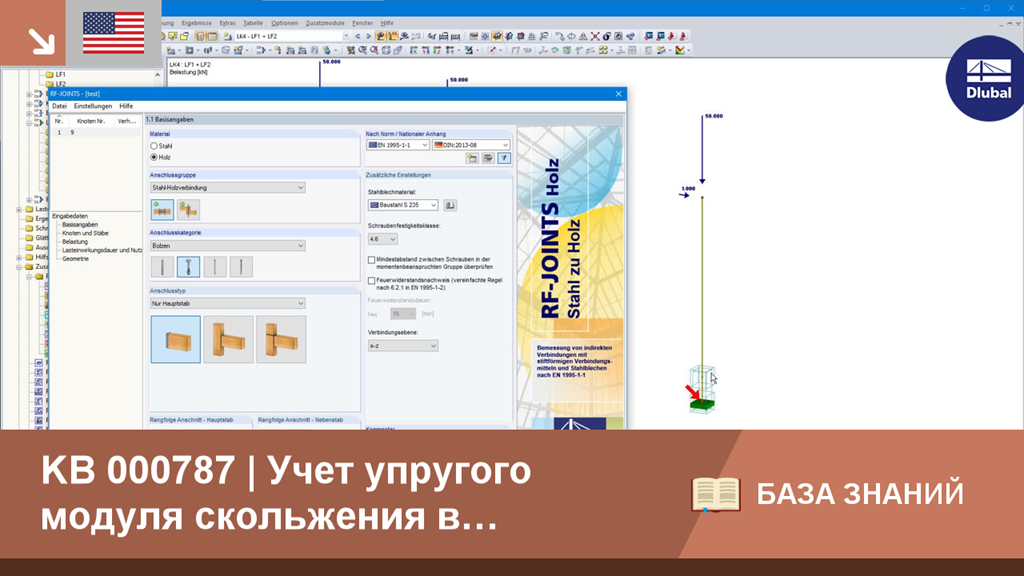Open the Schraubenfestigkeitsklasse 4.6 dropdown
Viewport: 1024px width, 576px height.
pyautogui.click(x=382, y=240)
